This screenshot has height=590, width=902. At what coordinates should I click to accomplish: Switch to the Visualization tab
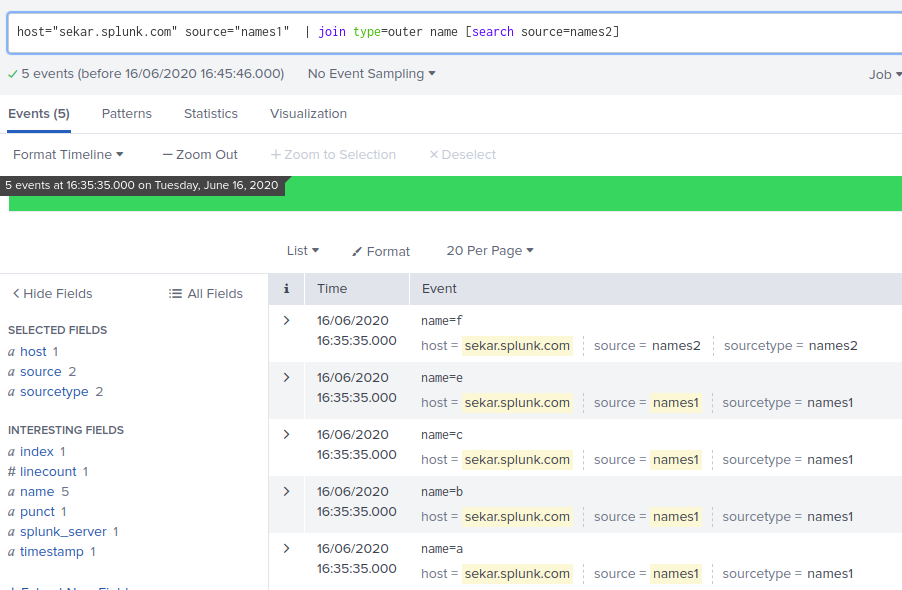point(308,114)
